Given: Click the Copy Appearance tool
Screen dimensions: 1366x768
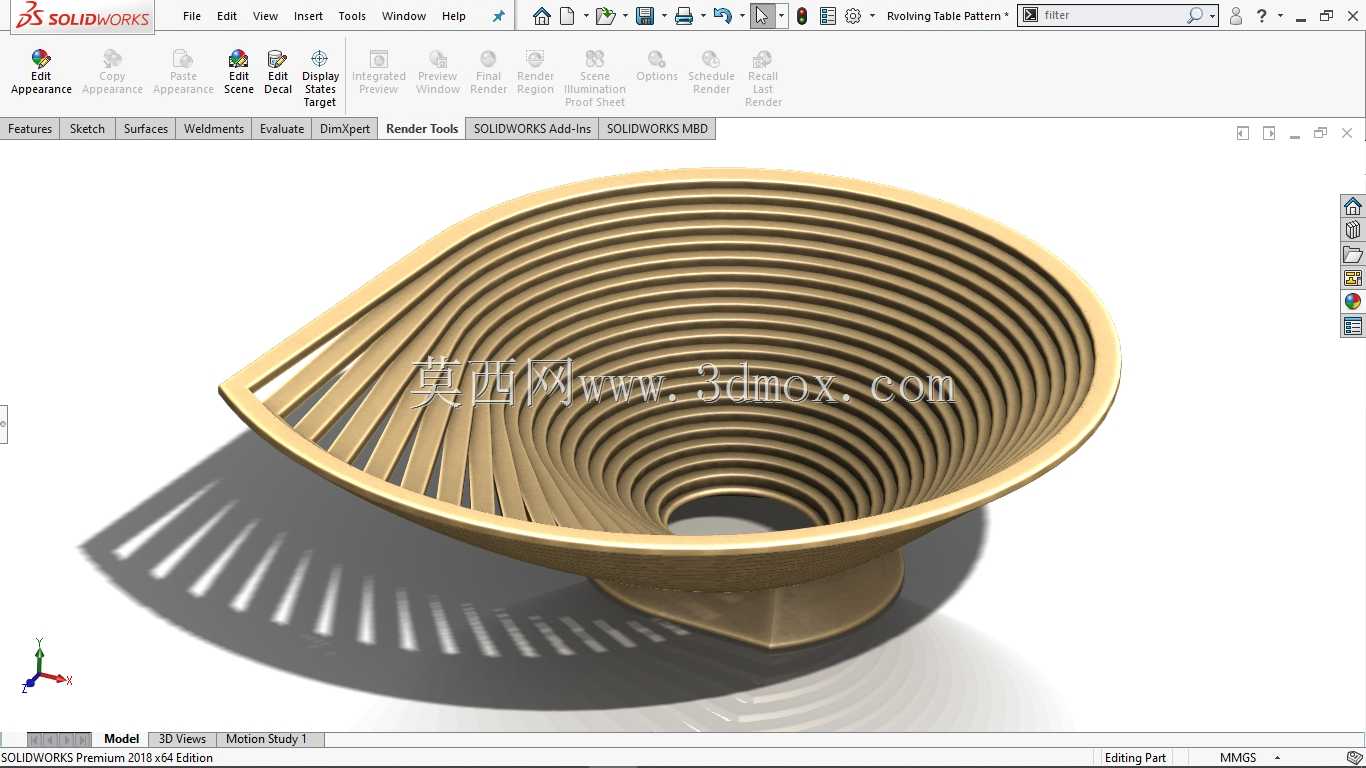Looking at the screenshot, I should pos(112,72).
